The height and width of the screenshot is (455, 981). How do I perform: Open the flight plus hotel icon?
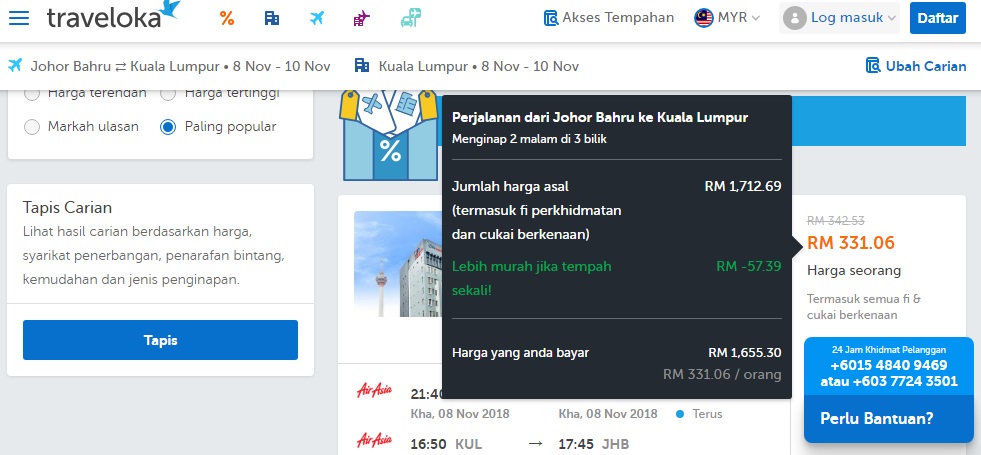(362, 19)
